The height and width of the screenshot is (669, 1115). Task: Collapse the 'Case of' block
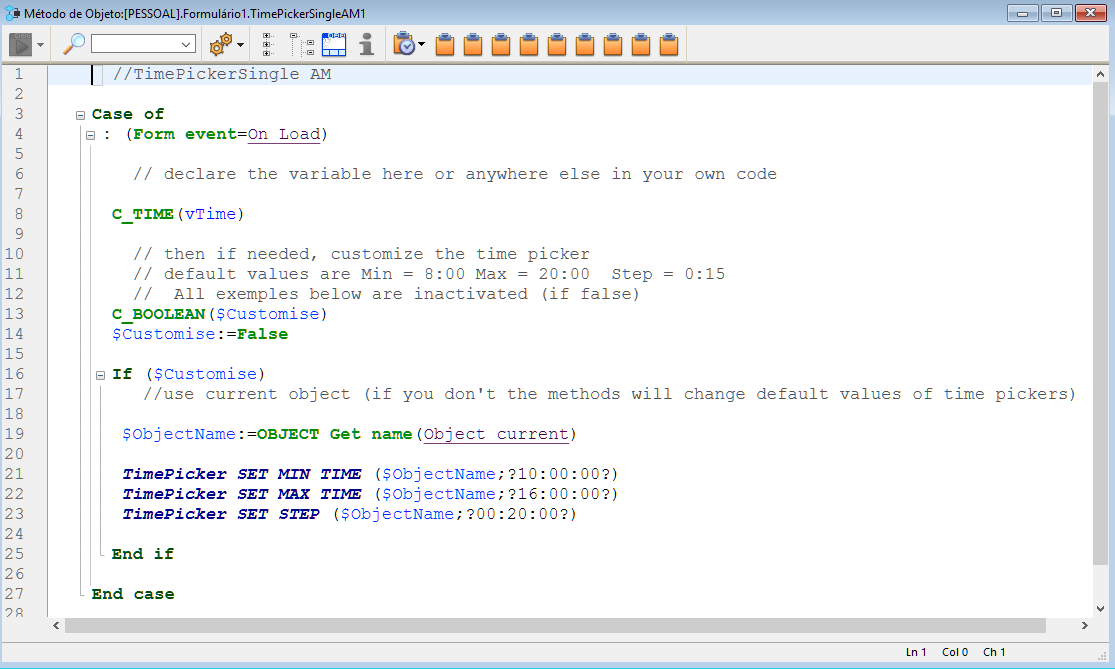tap(80, 115)
